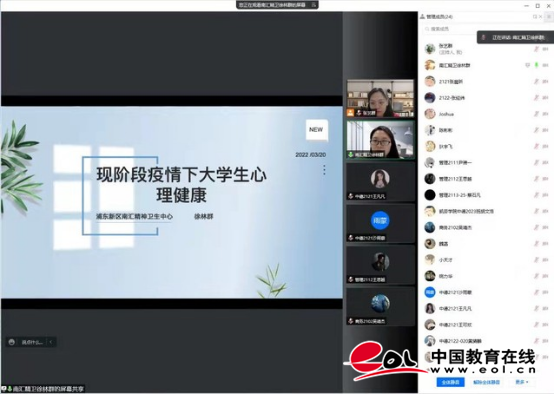The image size is (554, 395).
Task: Click the muted microphone icon beside Joshua
Action: click(x=536, y=114)
